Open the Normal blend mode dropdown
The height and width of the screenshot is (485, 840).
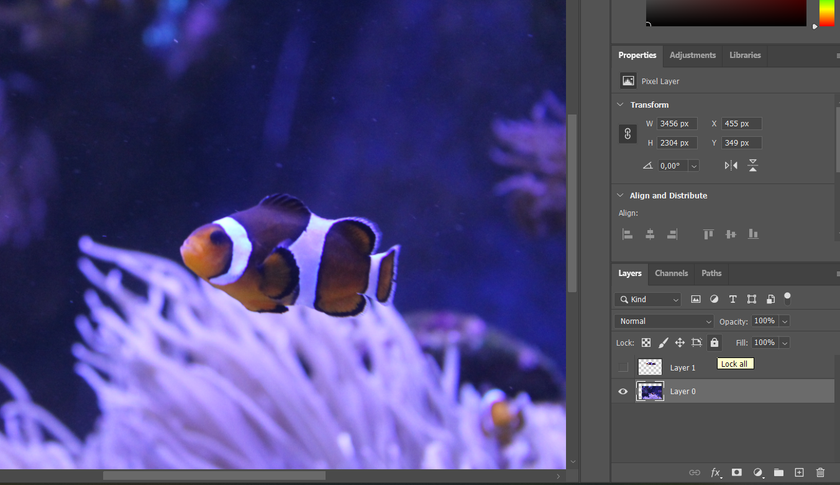tap(664, 321)
